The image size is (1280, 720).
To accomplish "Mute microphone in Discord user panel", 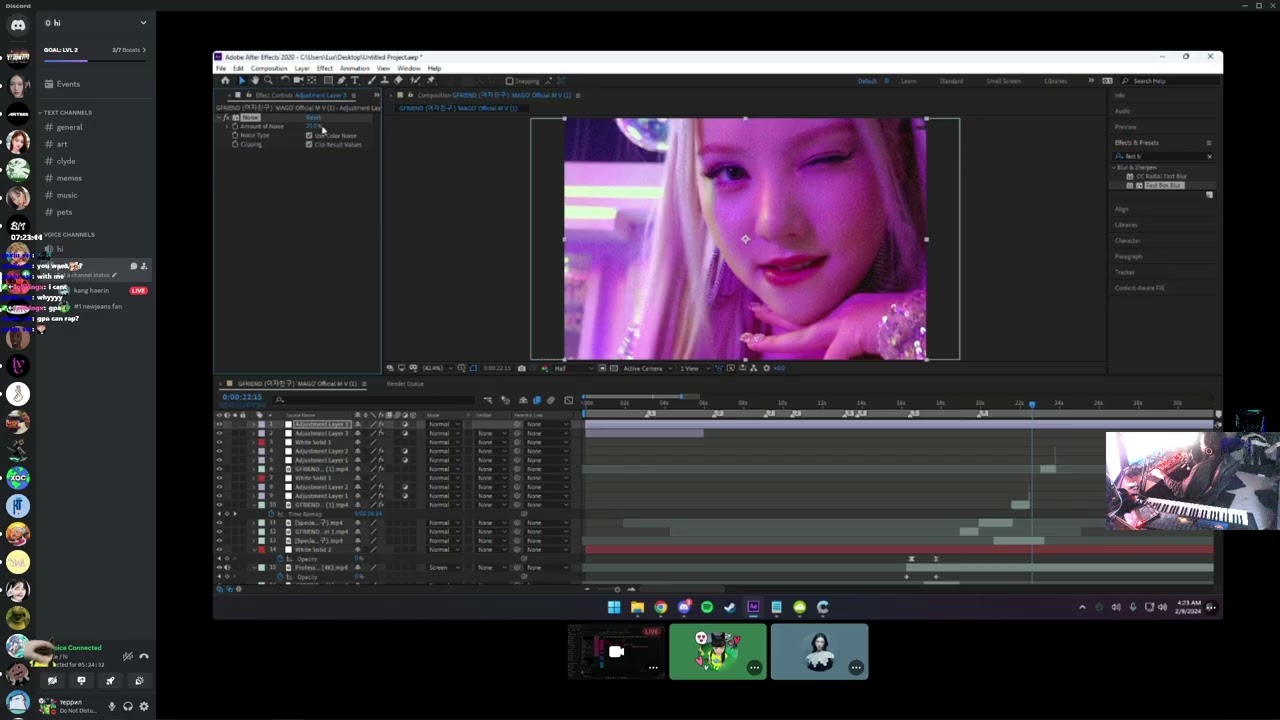I will (112, 706).
